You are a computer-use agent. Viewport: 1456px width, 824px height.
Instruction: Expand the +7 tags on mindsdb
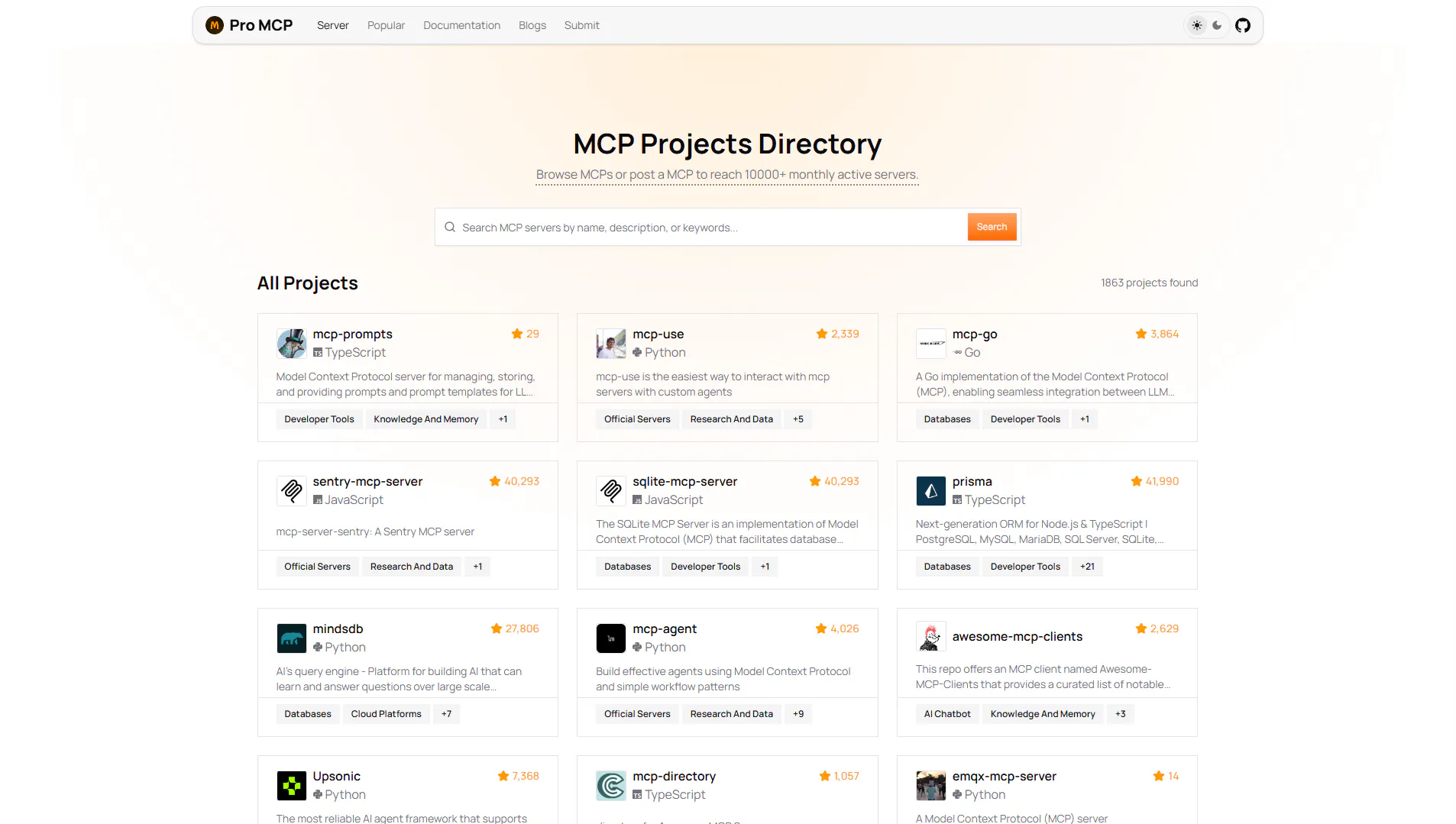(x=446, y=714)
